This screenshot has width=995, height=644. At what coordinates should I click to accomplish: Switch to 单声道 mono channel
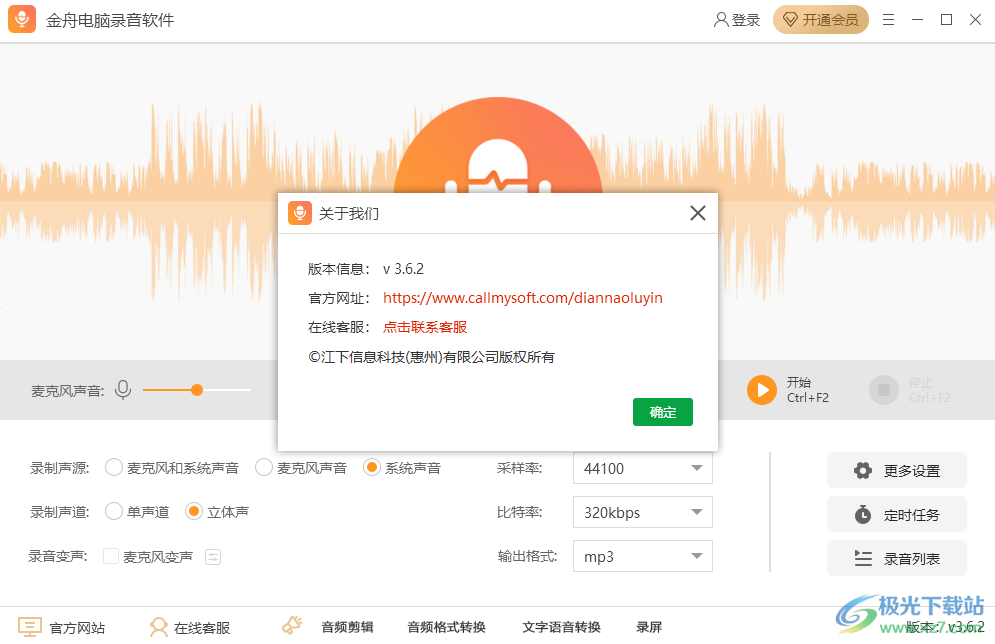(115, 511)
